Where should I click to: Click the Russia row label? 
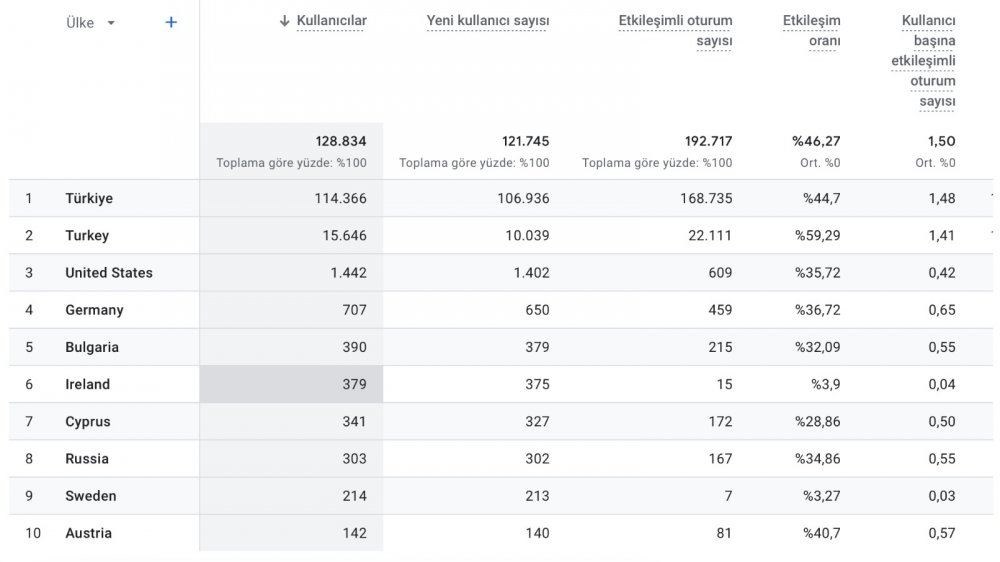point(87,459)
